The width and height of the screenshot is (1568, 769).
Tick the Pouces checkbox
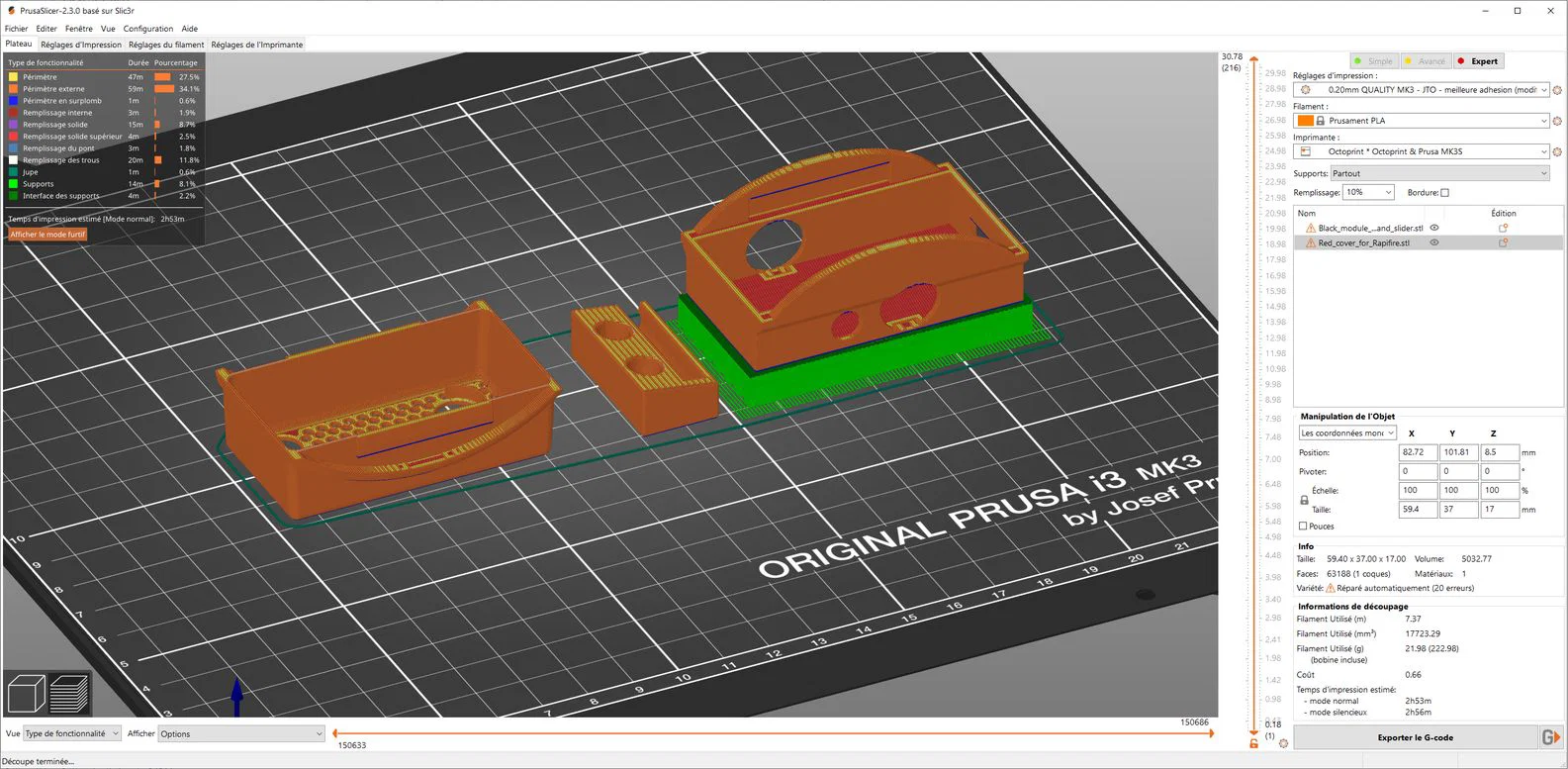[x=1303, y=527]
